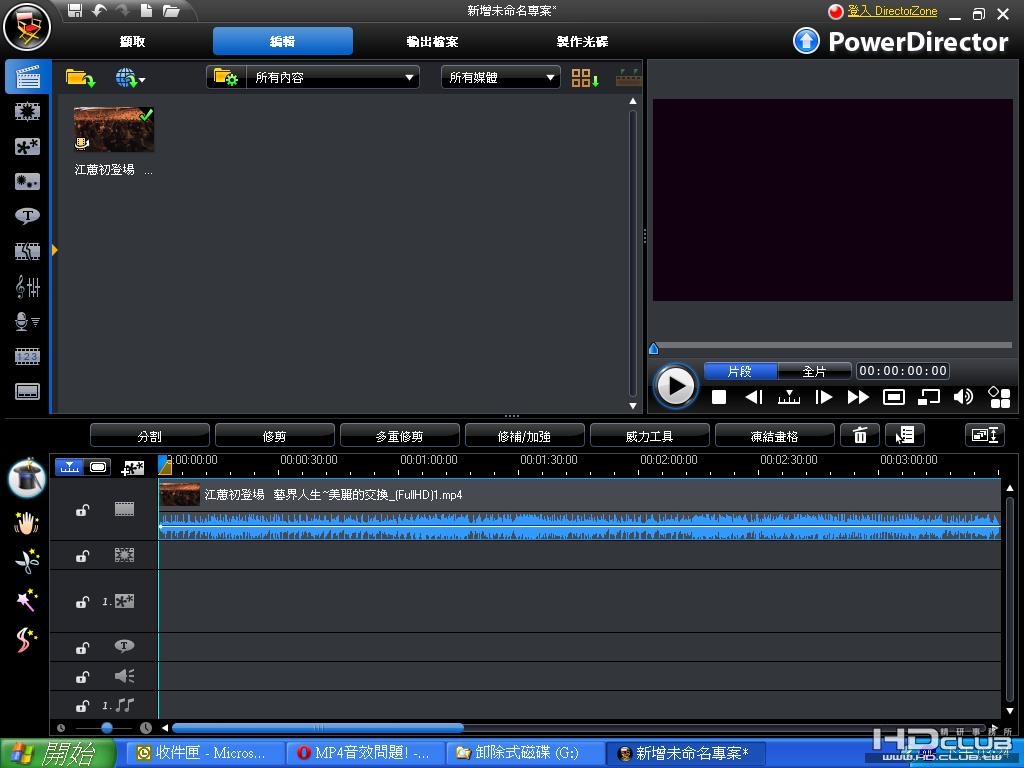Open the Magic Fix wand tool
This screenshot has width=1024, height=768.
coord(27,600)
